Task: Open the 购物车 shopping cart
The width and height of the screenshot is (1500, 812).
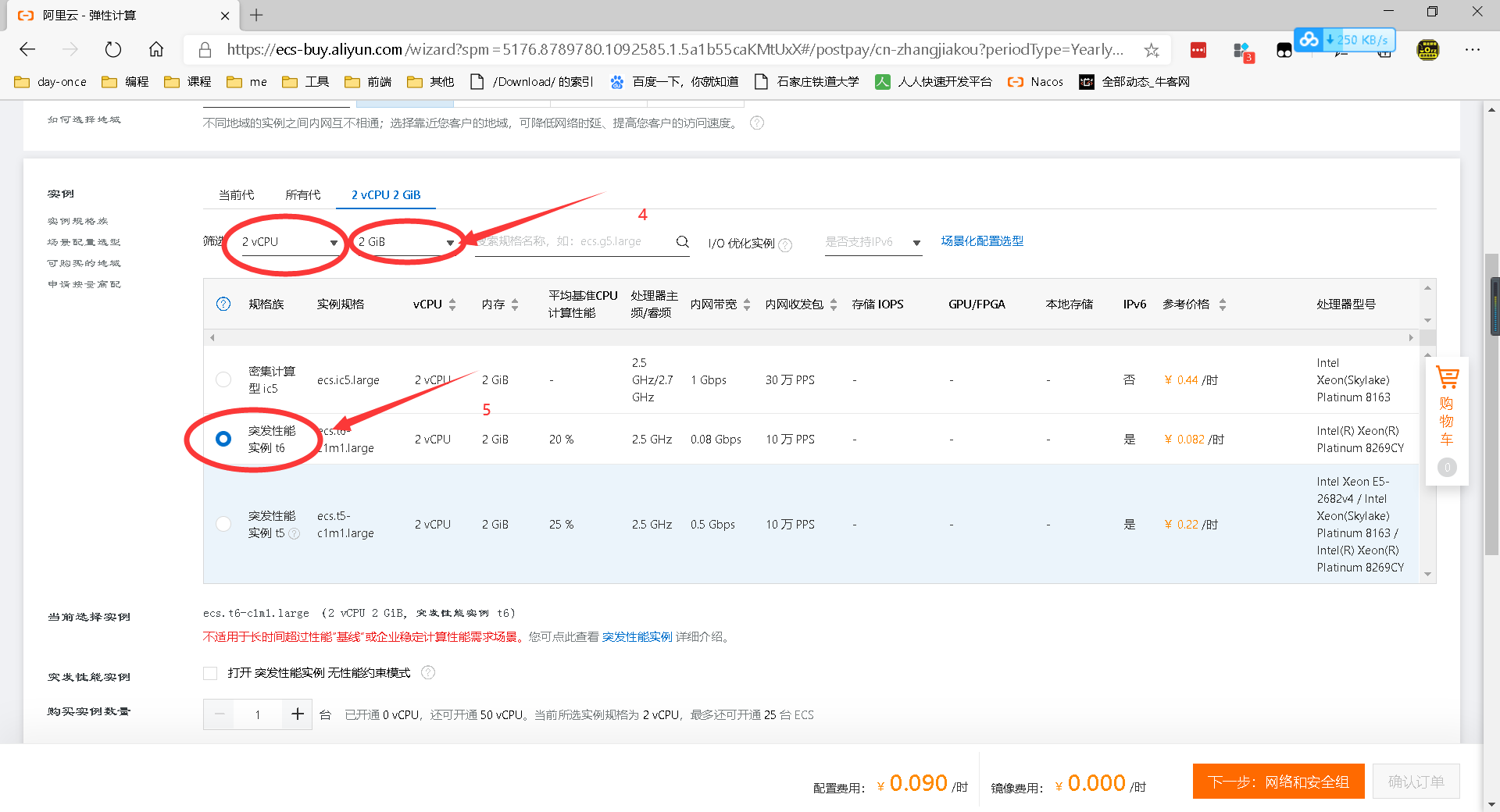Action: [x=1447, y=422]
